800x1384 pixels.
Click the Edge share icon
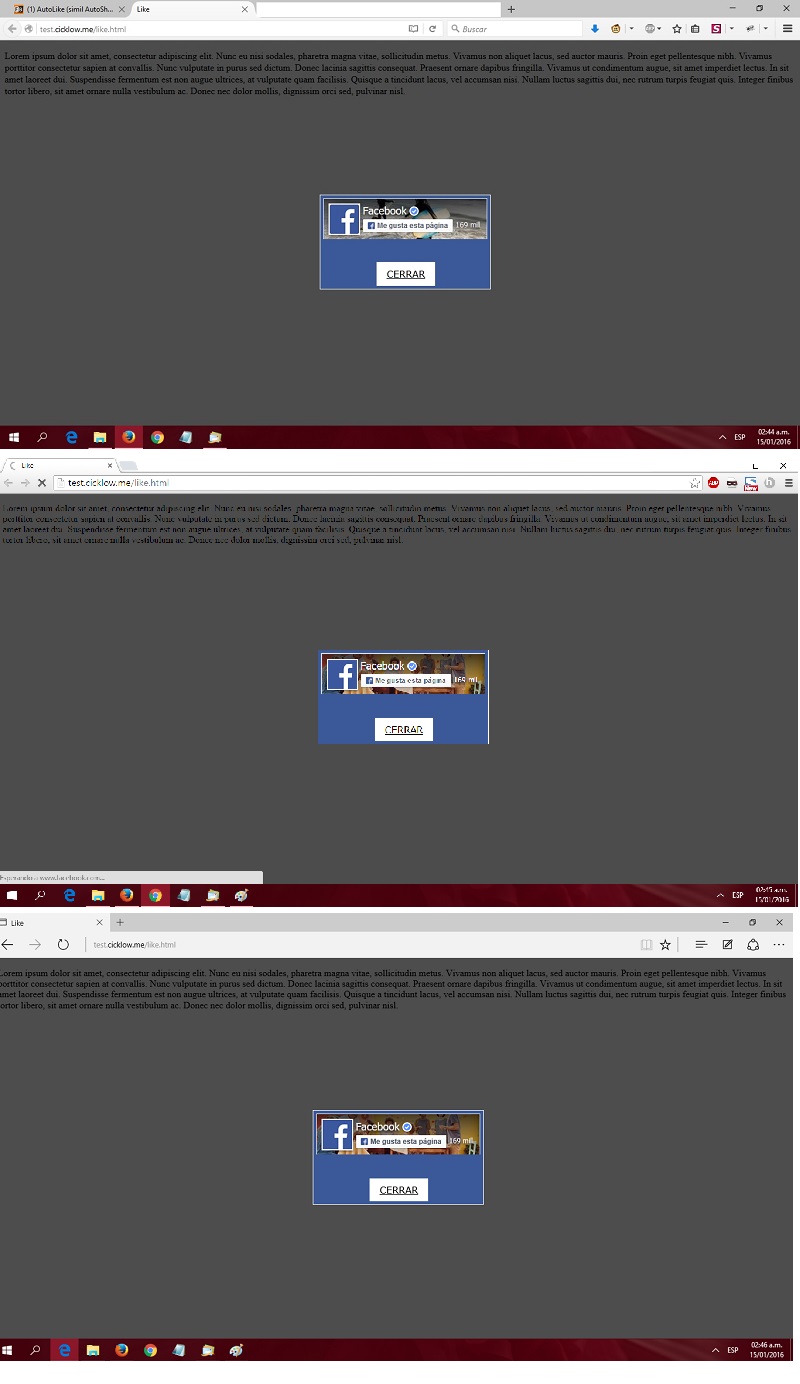[753, 944]
